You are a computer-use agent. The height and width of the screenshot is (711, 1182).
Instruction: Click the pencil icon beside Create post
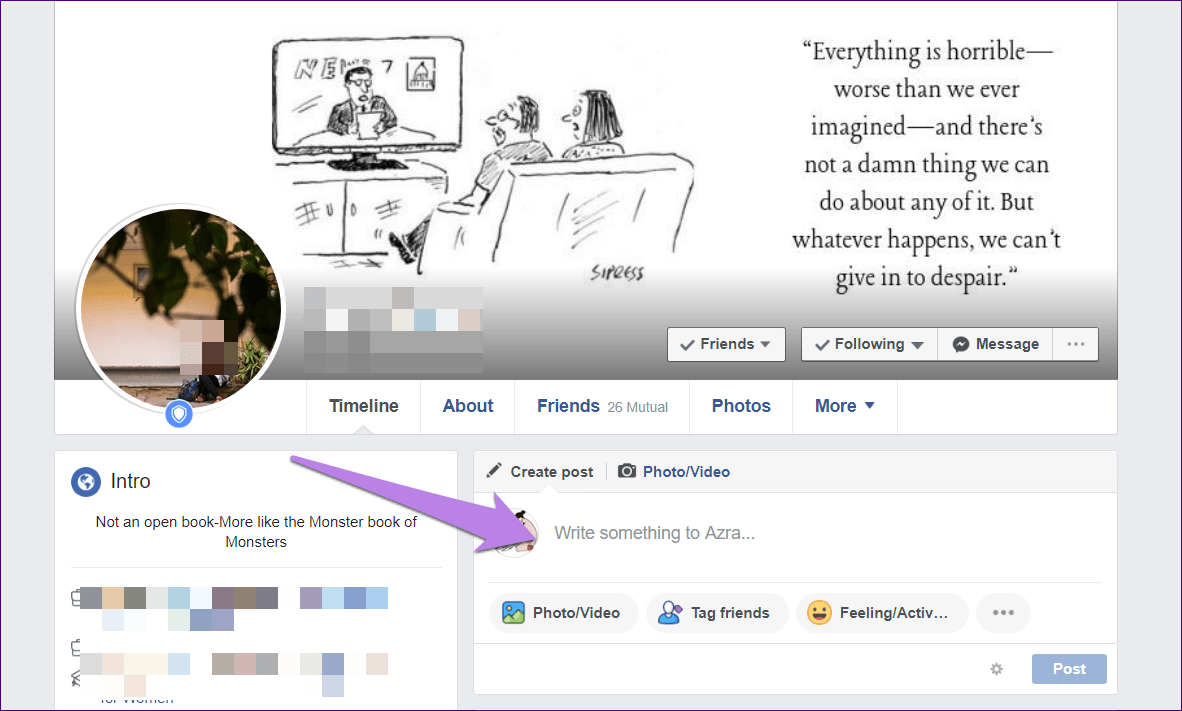point(494,471)
